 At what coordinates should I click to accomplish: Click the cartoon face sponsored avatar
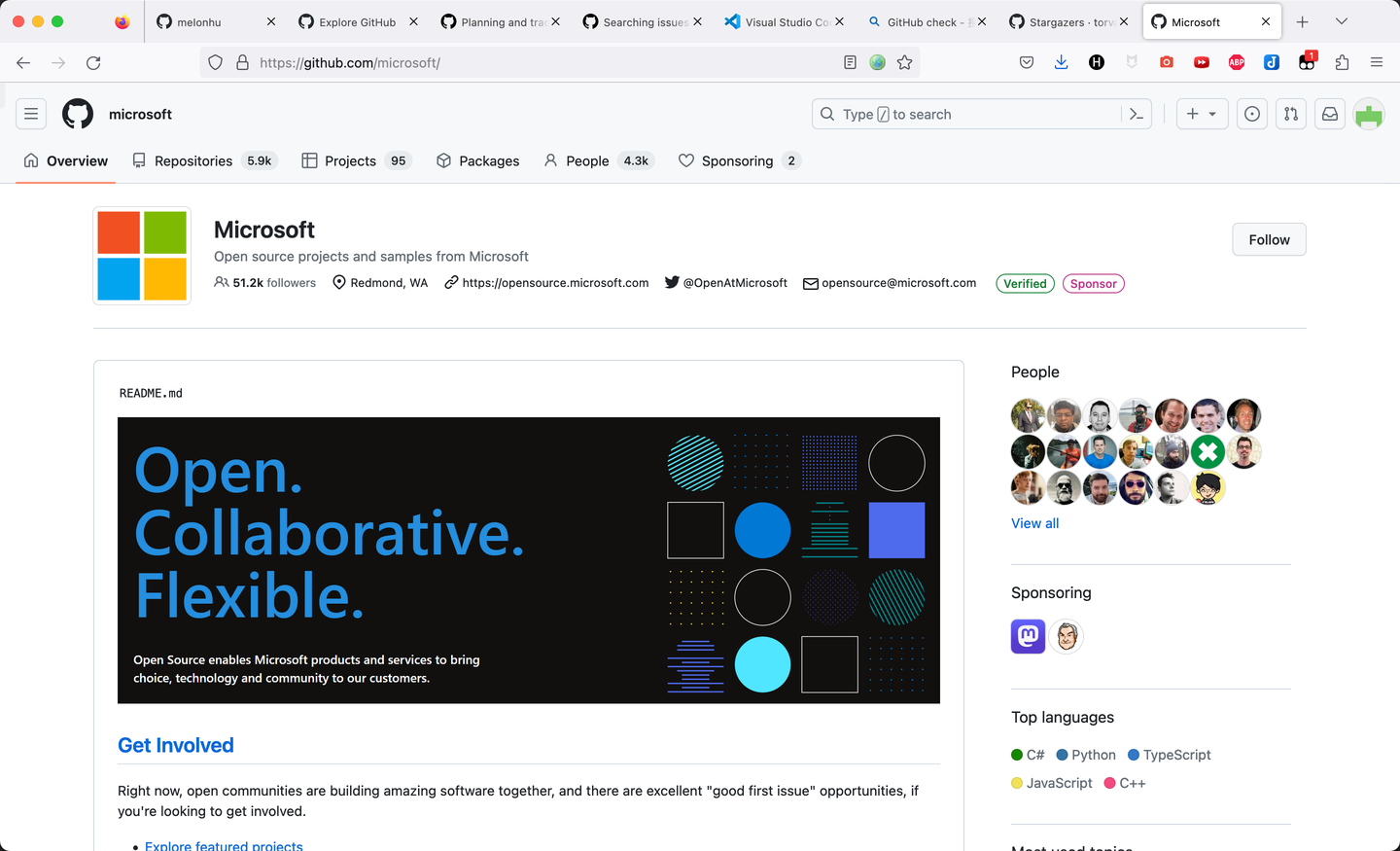tap(1067, 636)
